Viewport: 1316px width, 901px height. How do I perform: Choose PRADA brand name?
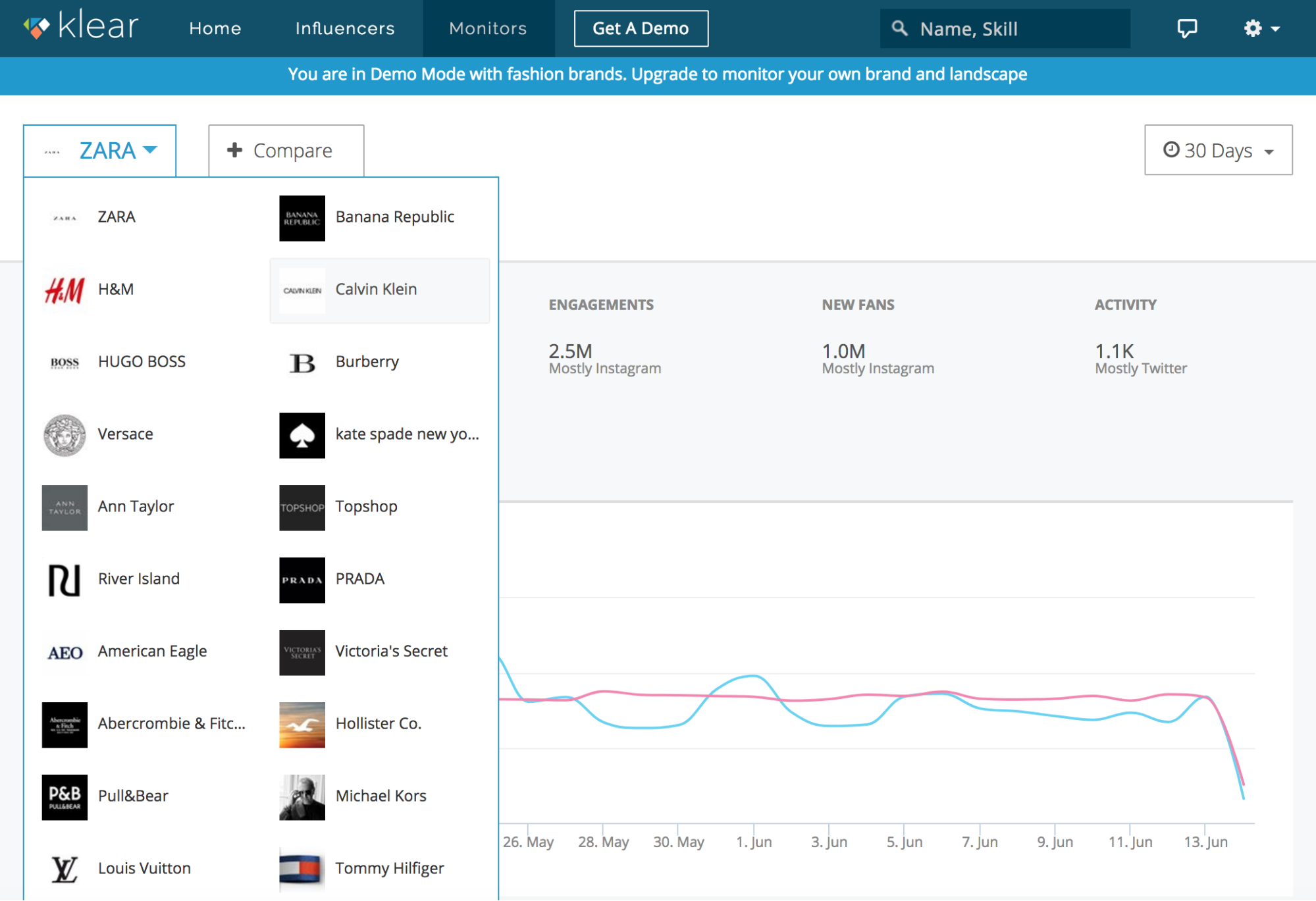click(x=359, y=579)
